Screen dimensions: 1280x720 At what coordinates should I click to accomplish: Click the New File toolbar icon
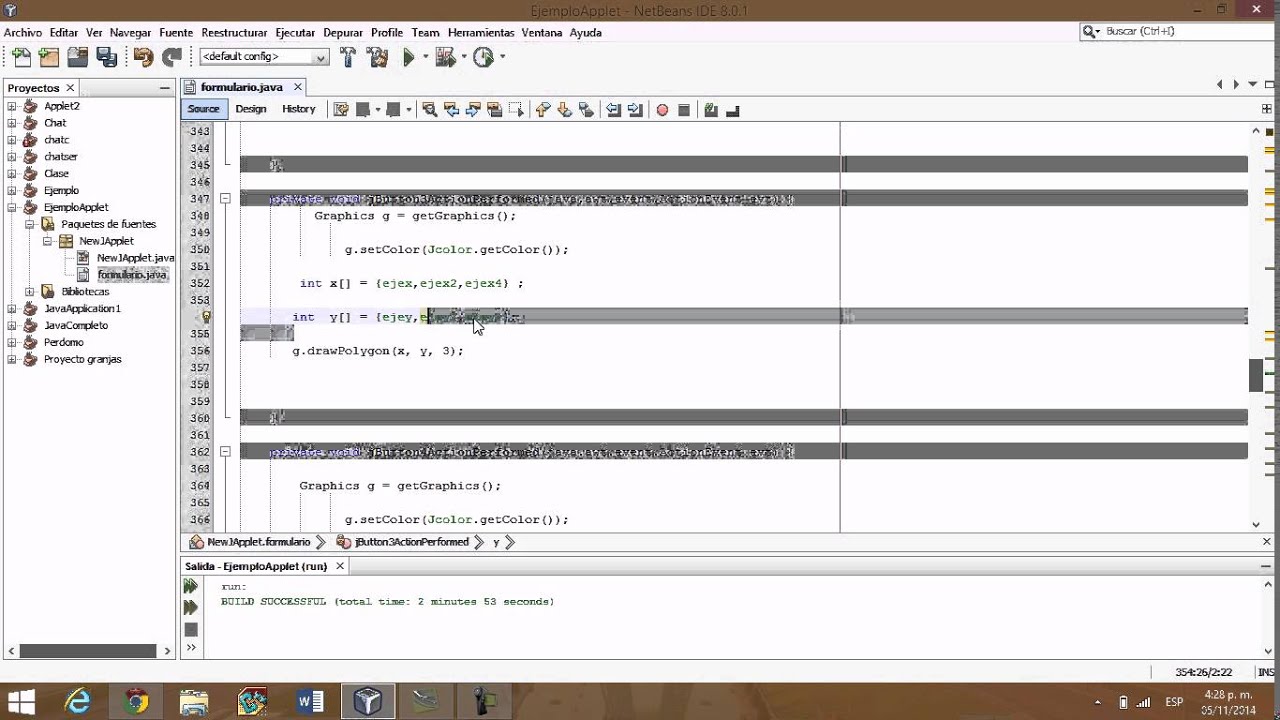[20, 57]
